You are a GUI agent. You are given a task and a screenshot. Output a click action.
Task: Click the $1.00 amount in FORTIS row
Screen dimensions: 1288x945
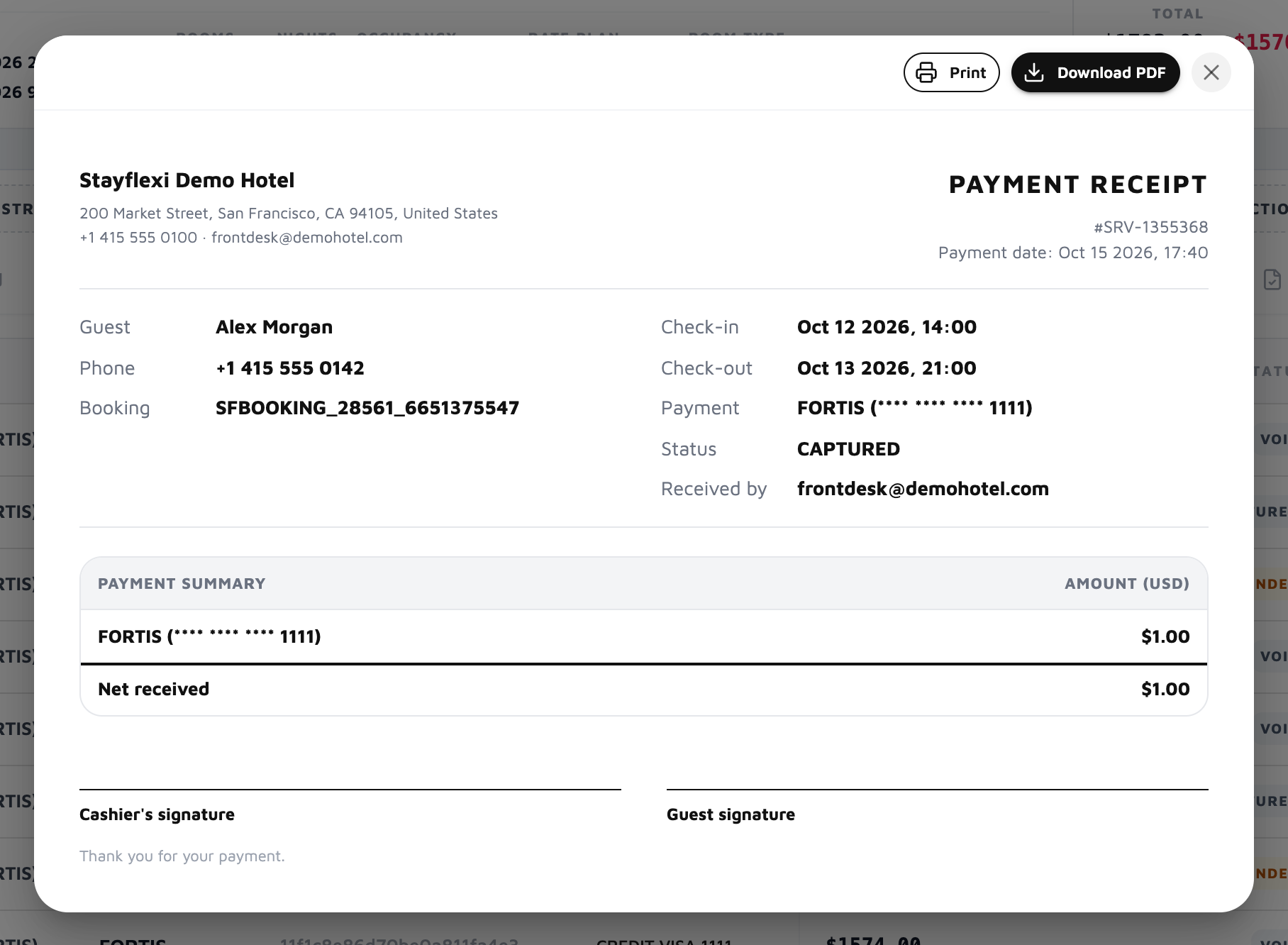(x=1165, y=636)
